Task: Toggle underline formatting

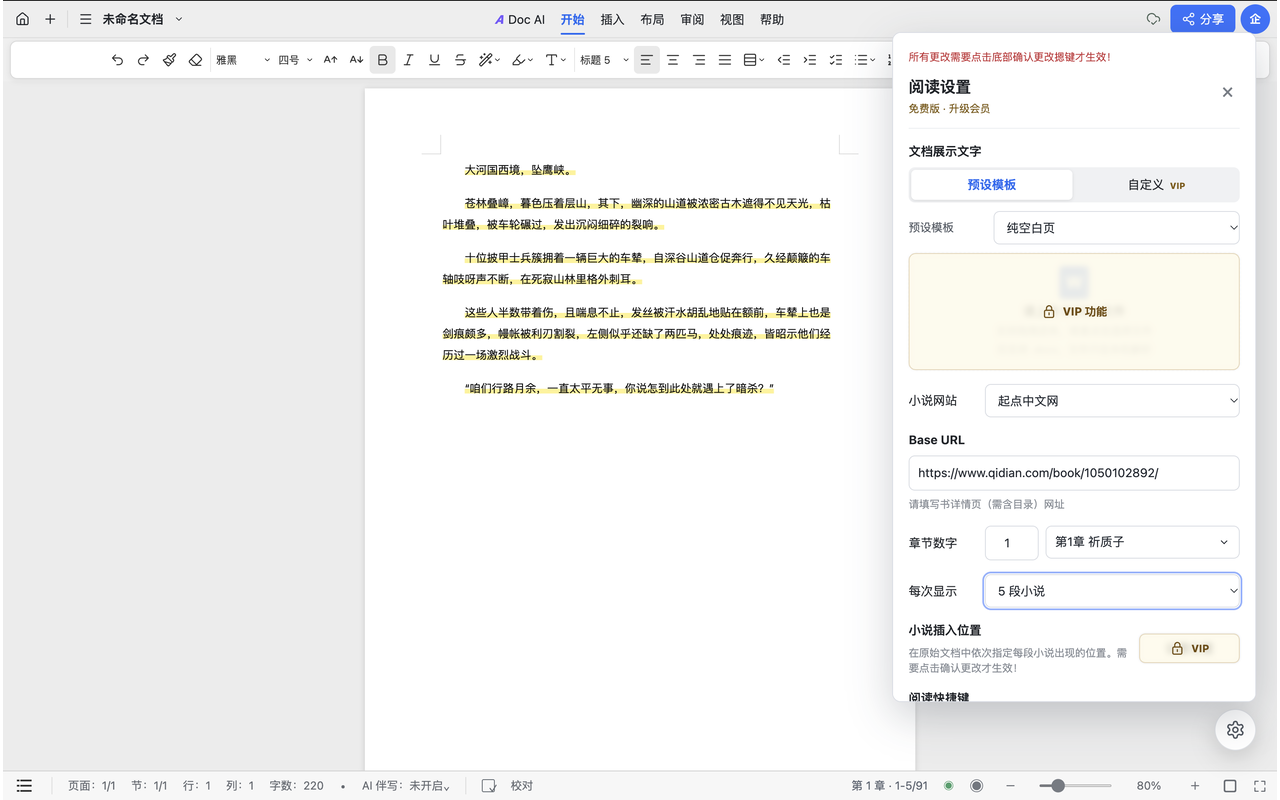Action: click(434, 60)
